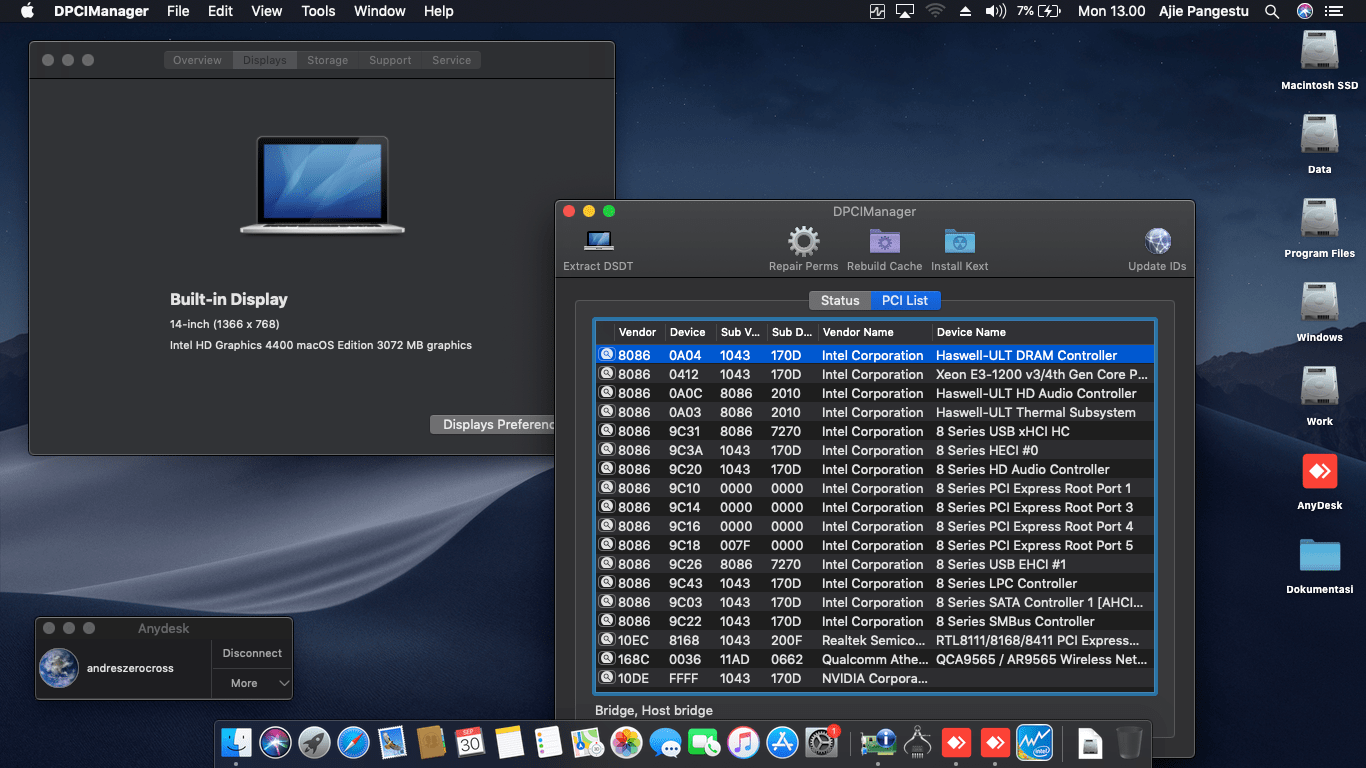1366x768 pixels.
Task: Click the Rebuild Cache folder icon
Action: 885,241
